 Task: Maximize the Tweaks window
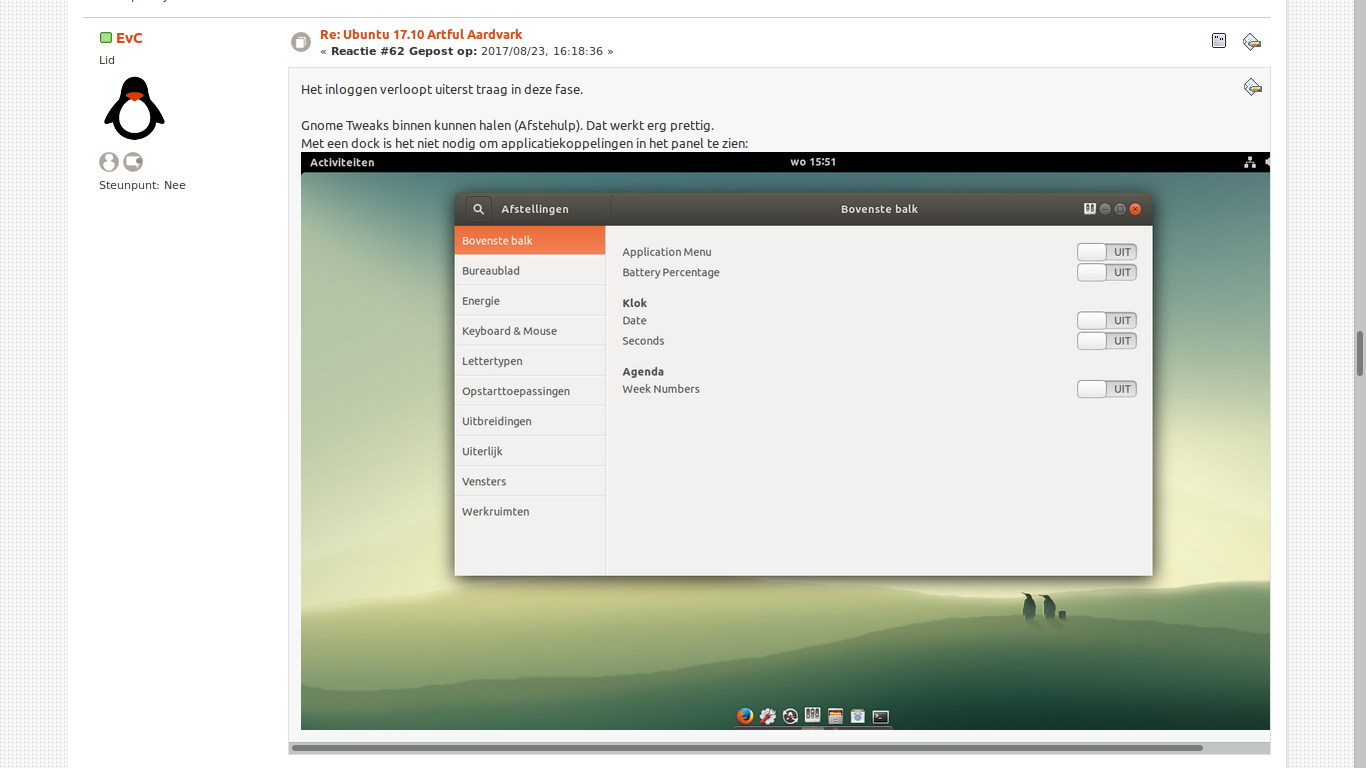pos(1120,209)
